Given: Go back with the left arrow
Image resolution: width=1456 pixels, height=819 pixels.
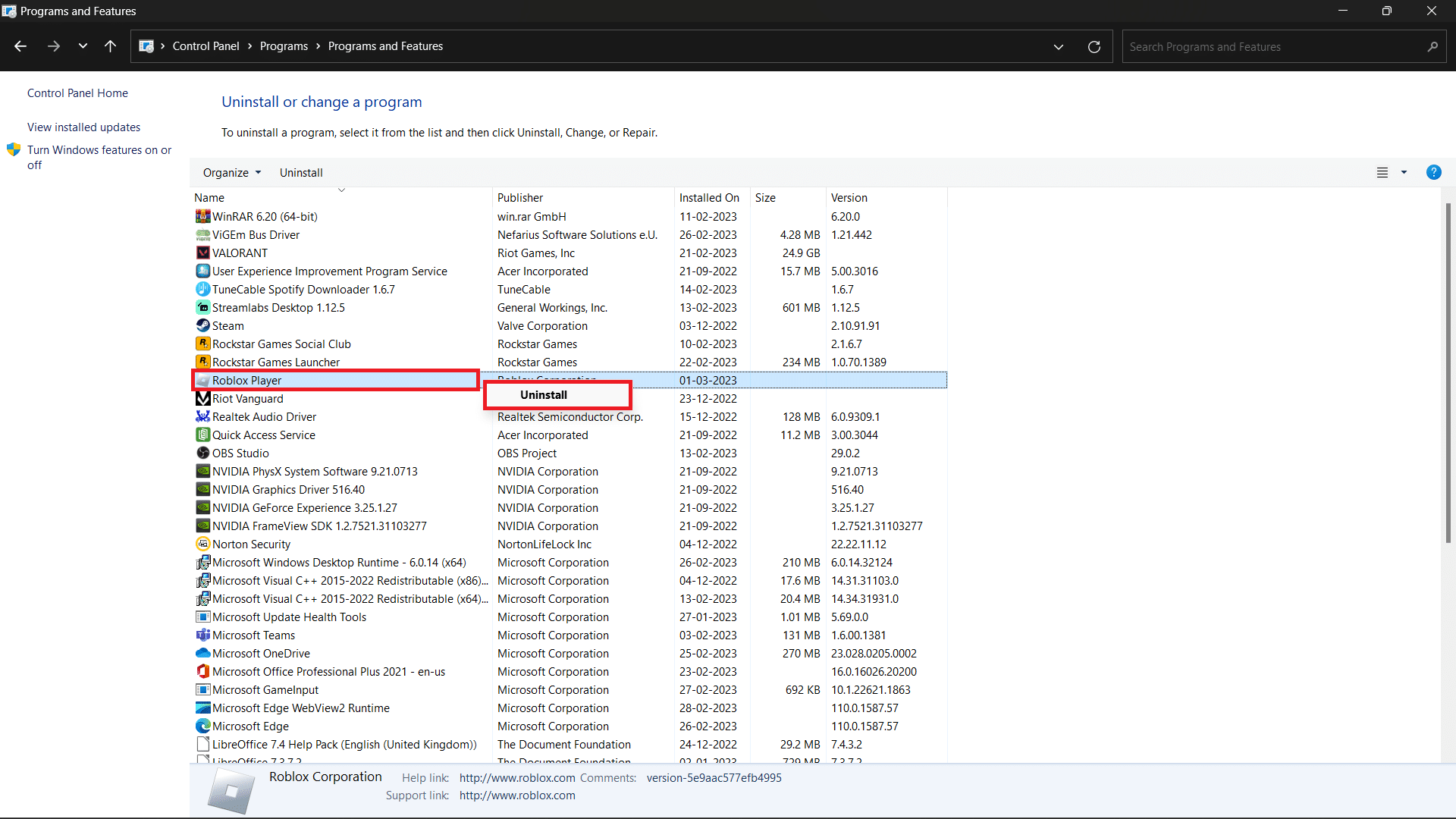Looking at the screenshot, I should tap(20, 46).
